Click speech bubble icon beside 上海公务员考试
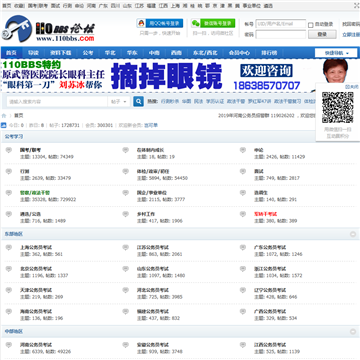Image resolution: width=360 pixels, height=360 pixels. (9, 248)
